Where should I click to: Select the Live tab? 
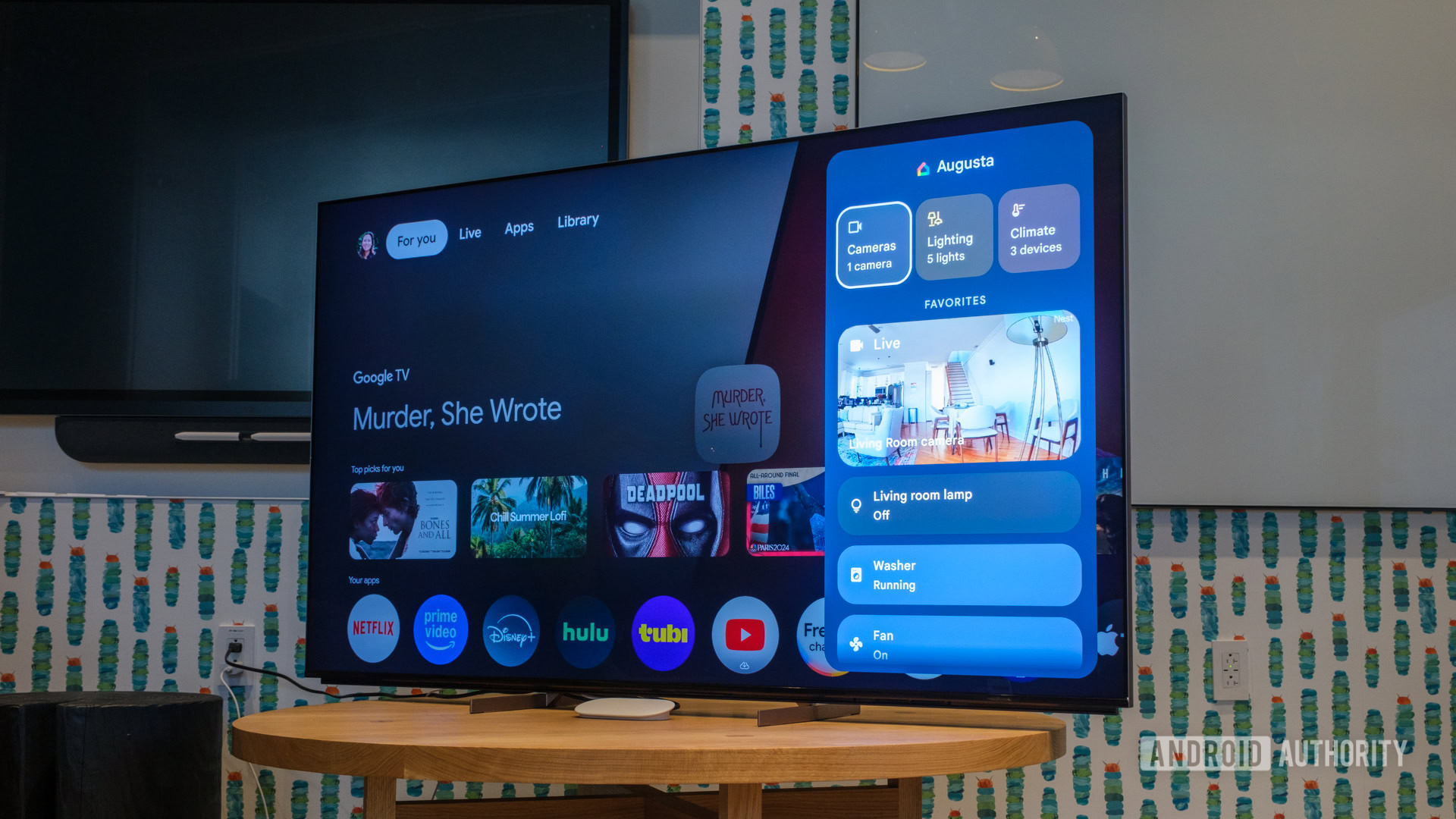pos(469,234)
